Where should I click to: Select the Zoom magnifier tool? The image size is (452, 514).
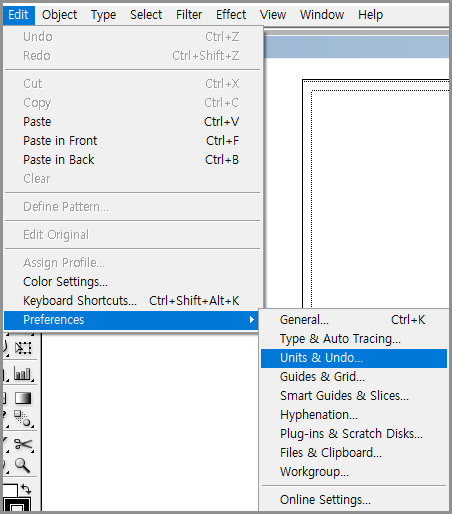[22, 465]
